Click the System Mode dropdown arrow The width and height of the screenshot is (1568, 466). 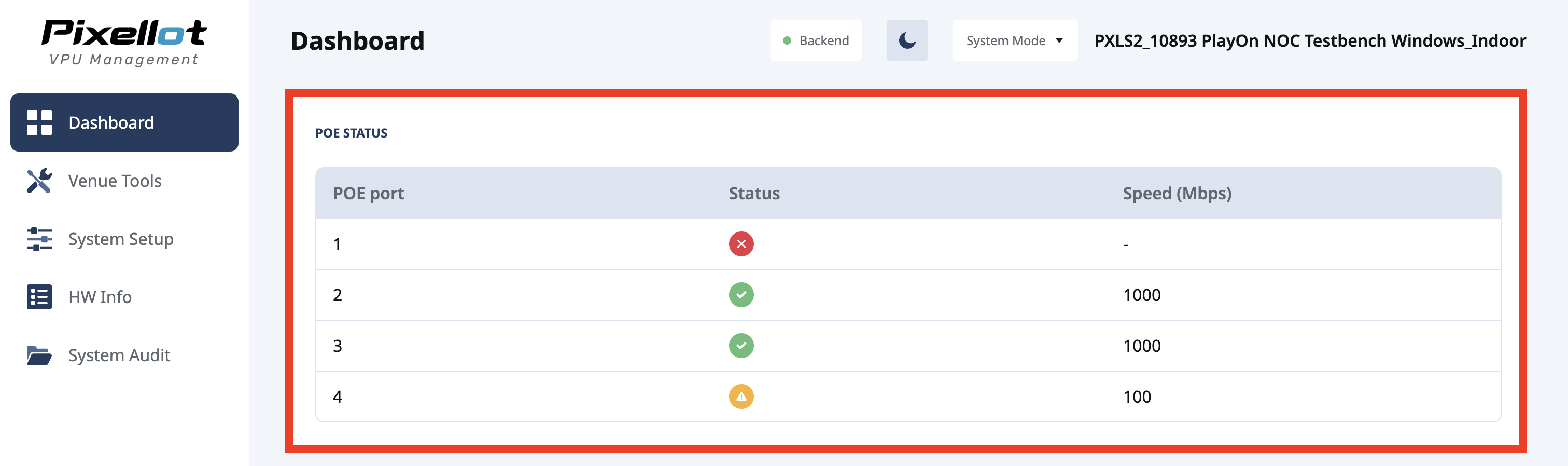(1059, 41)
